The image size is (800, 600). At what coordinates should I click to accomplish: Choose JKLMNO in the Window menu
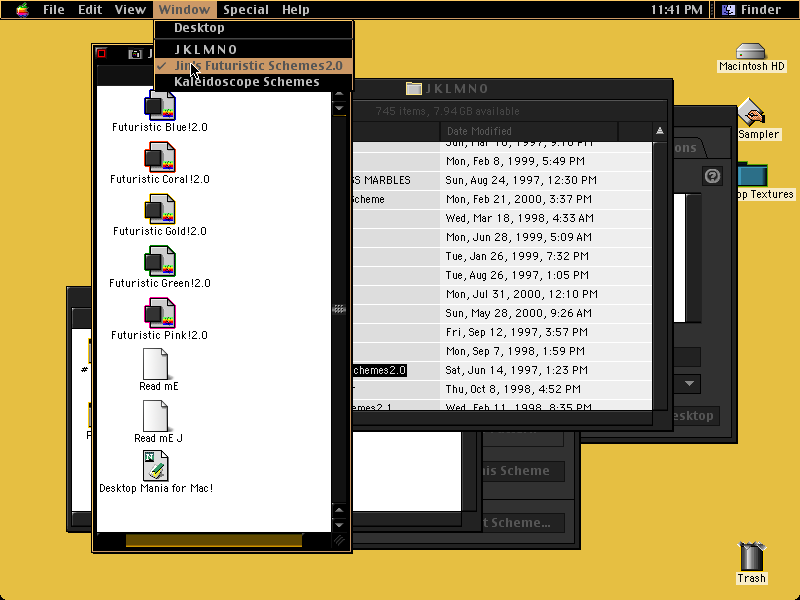pyautogui.click(x=253, y=49)
